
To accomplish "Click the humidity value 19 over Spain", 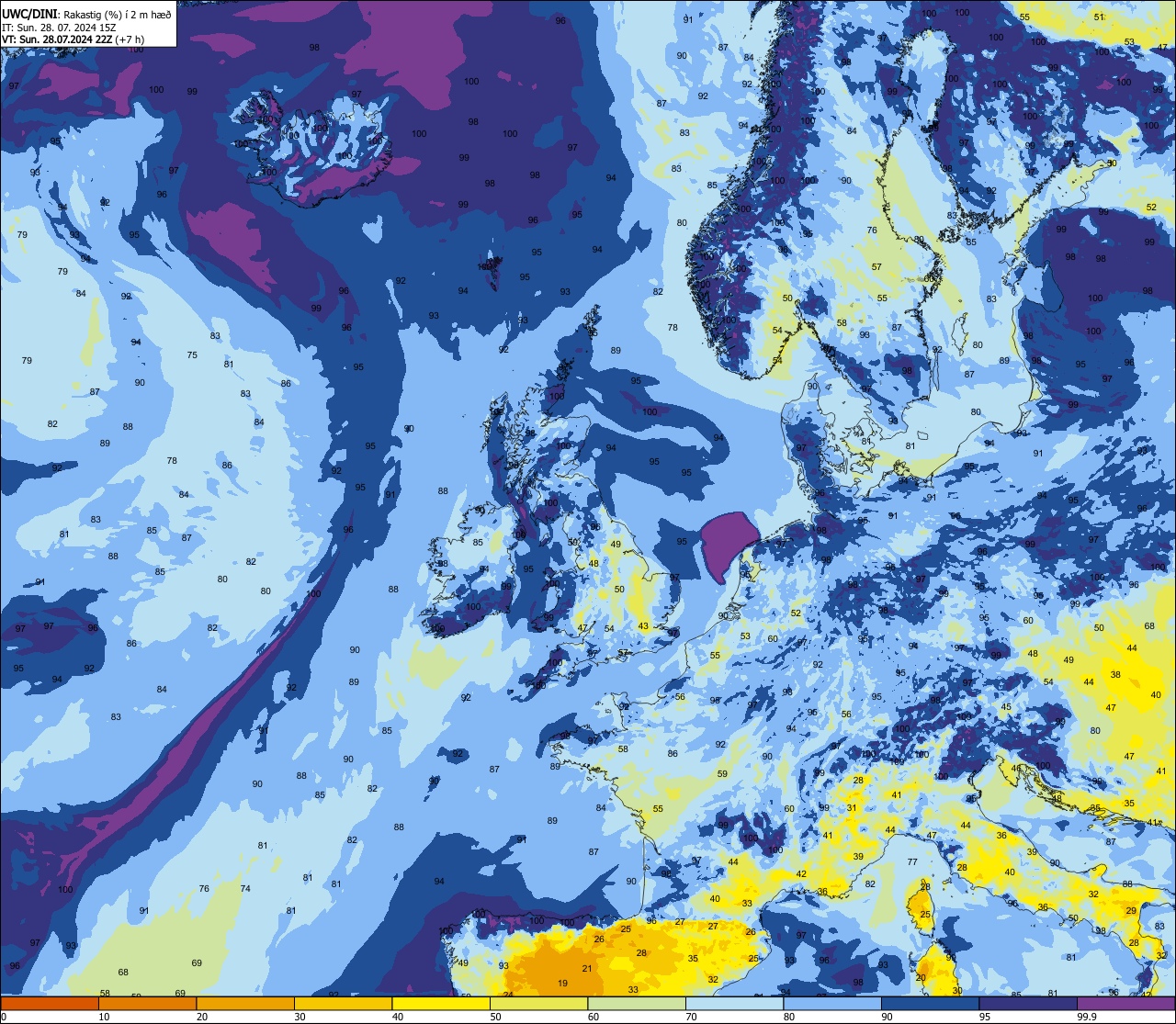I will pos(562,984).
